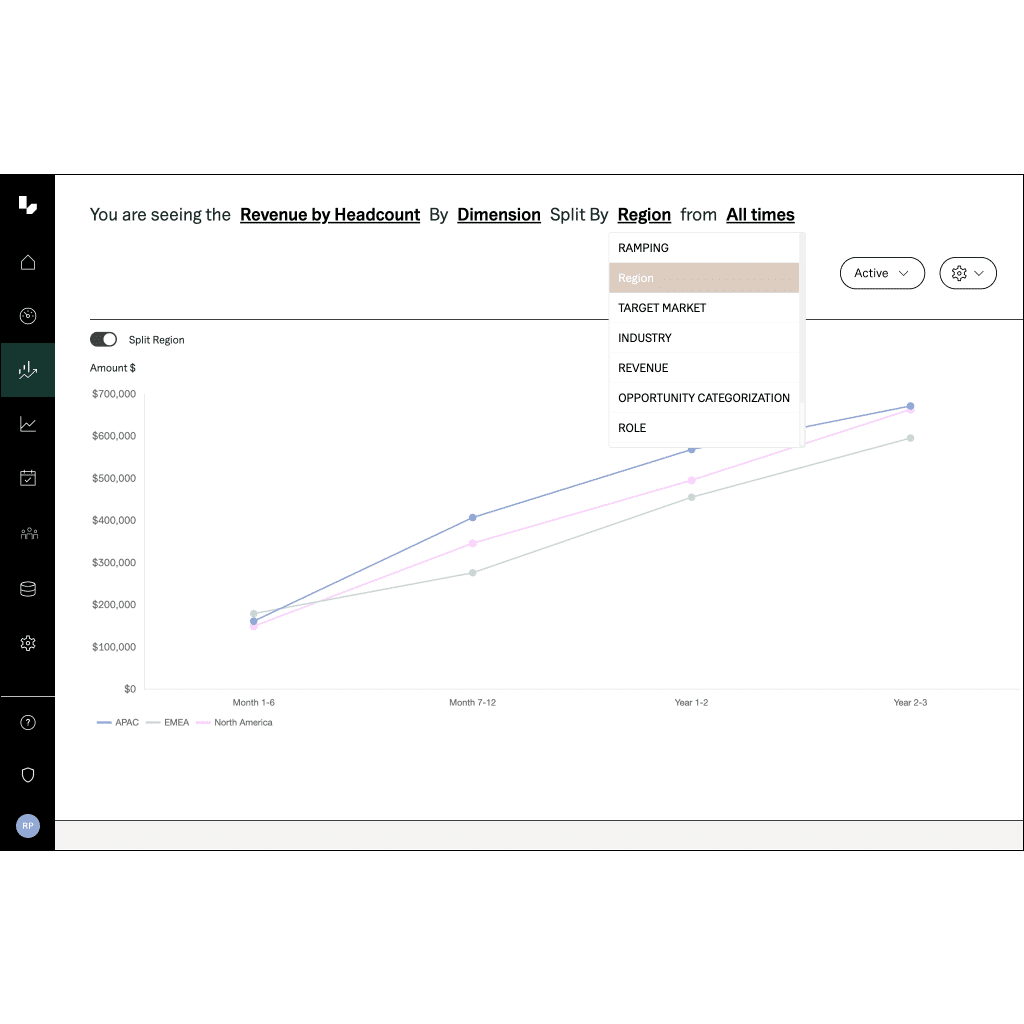1024x1024 pixels.
Task: Click the dashboard gauge icon in sidebar
Action: (28, 317)
